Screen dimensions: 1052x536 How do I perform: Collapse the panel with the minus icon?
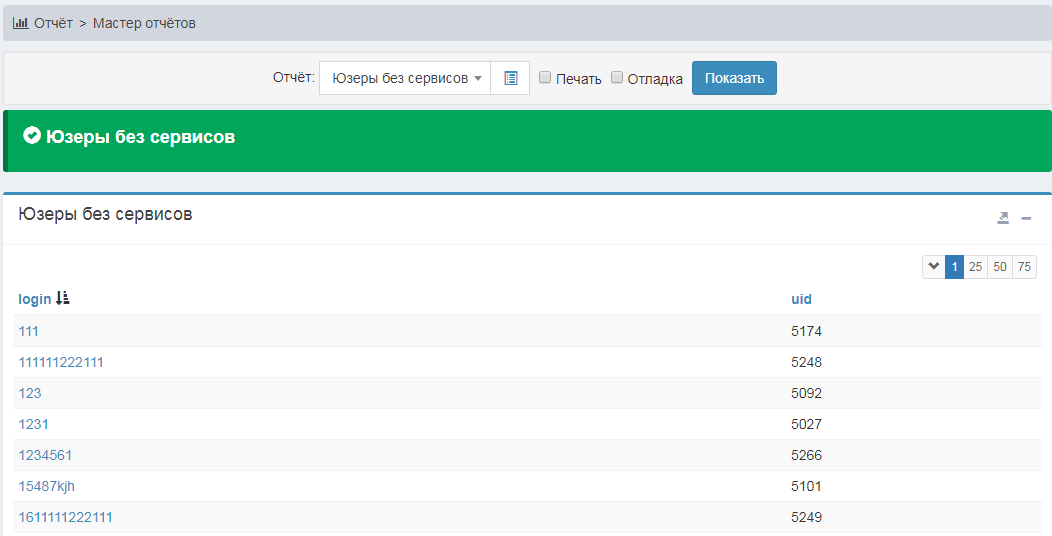(1026, 218)
